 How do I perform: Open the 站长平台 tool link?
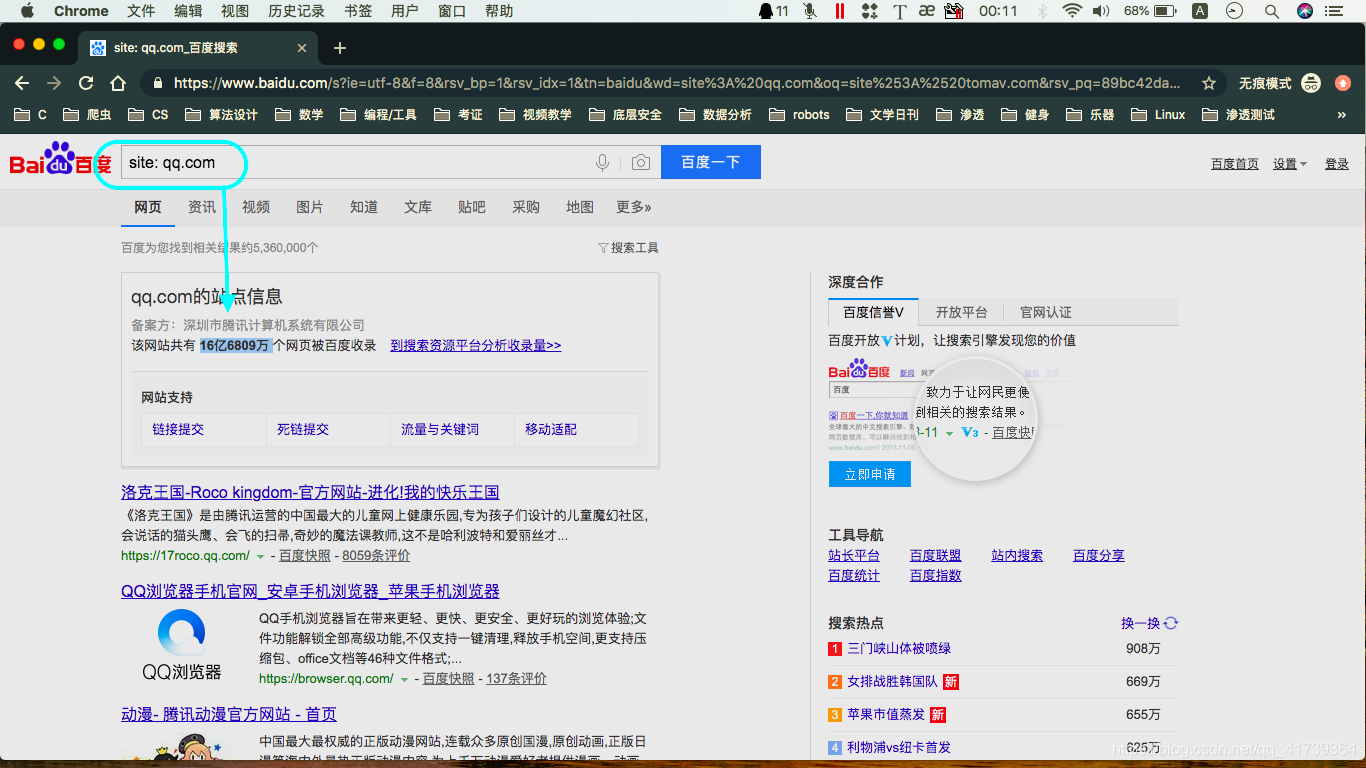click(x=854, y=555)
